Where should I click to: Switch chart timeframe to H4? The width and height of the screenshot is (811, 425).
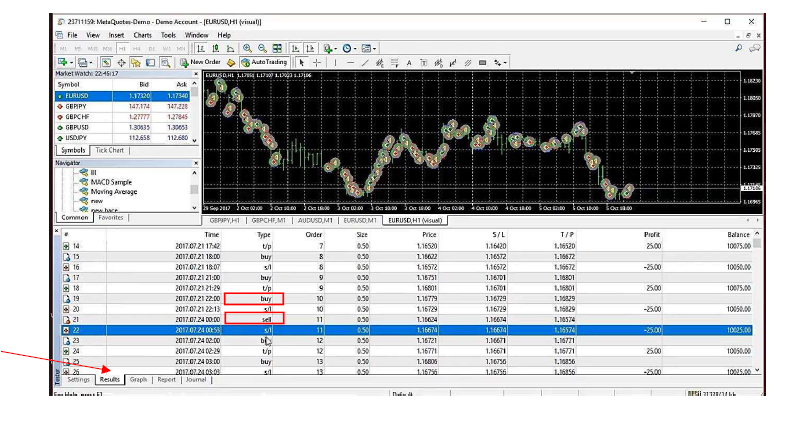pos(137,49)
